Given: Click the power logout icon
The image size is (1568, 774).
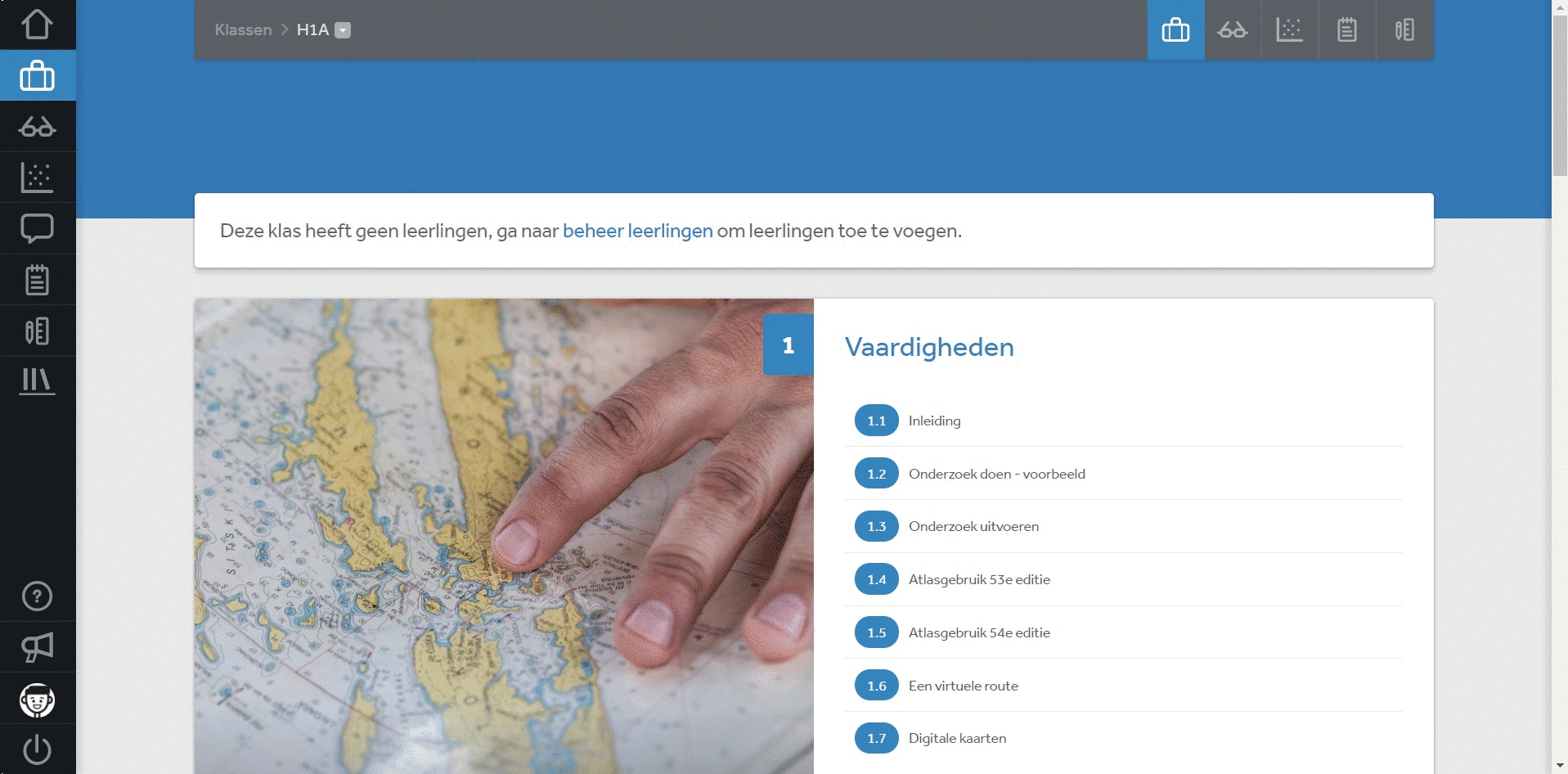Looking at the screenshot, I should 38,749.
